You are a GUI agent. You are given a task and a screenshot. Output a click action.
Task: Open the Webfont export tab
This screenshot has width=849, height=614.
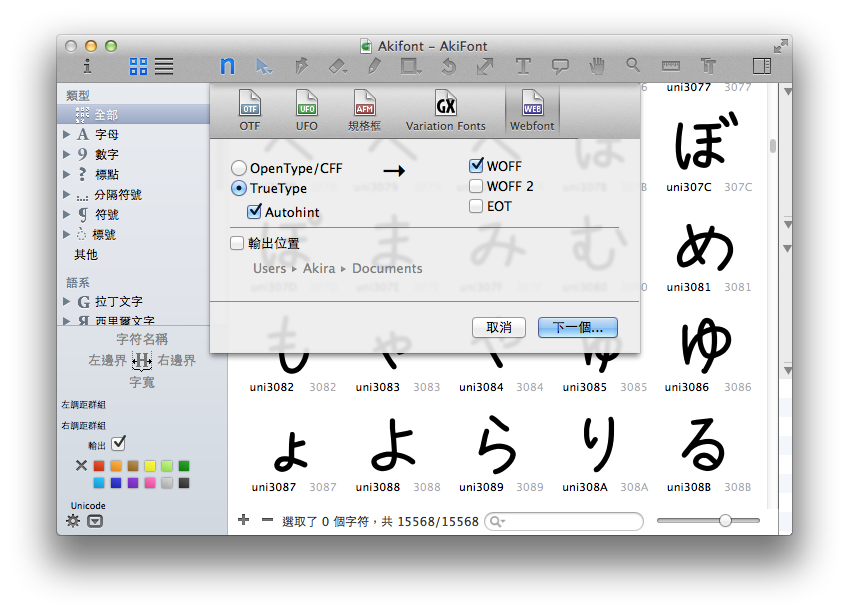[x=532, y=110]
